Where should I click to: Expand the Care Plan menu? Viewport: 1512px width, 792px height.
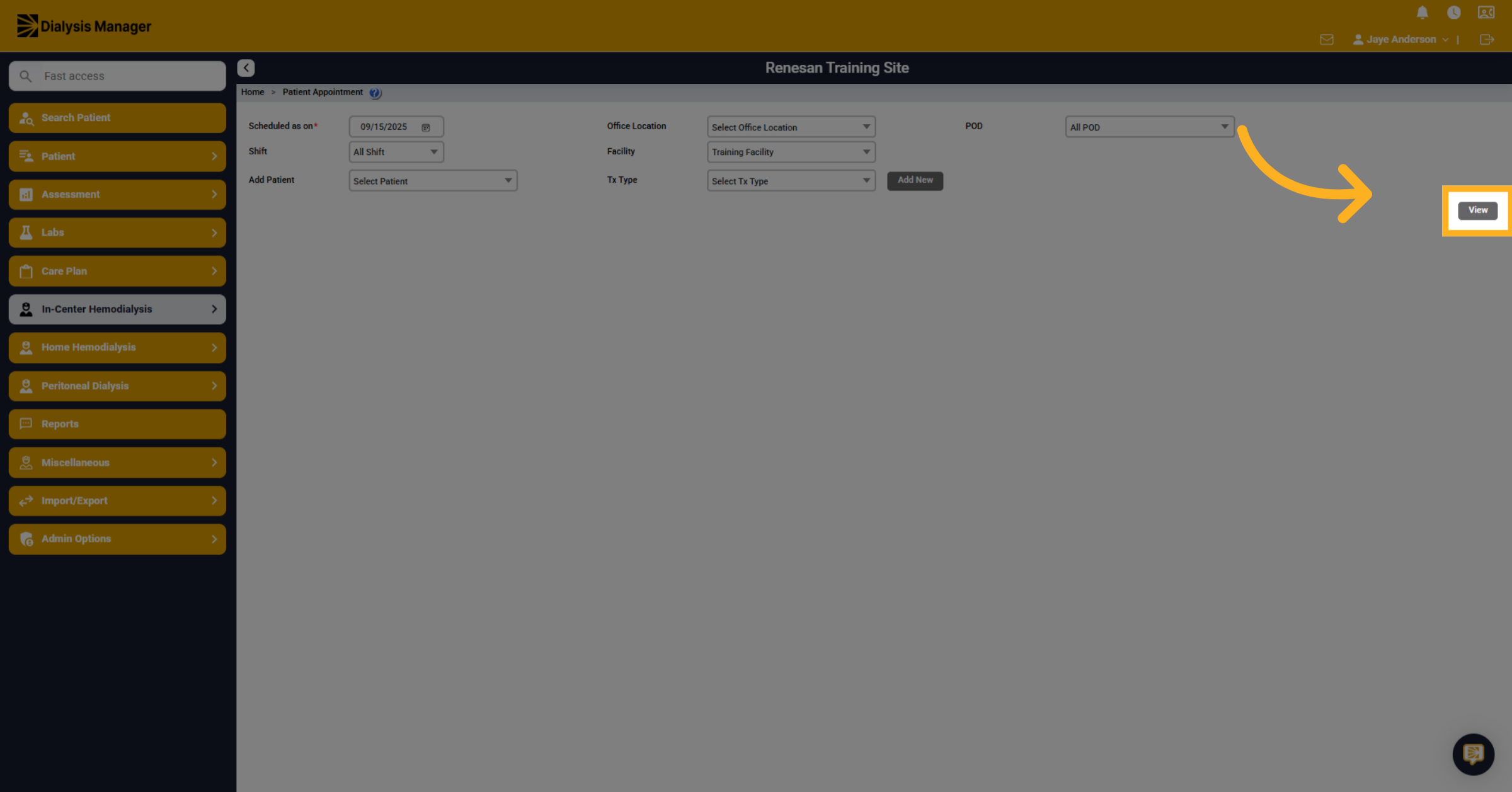(x=117, y=271)
